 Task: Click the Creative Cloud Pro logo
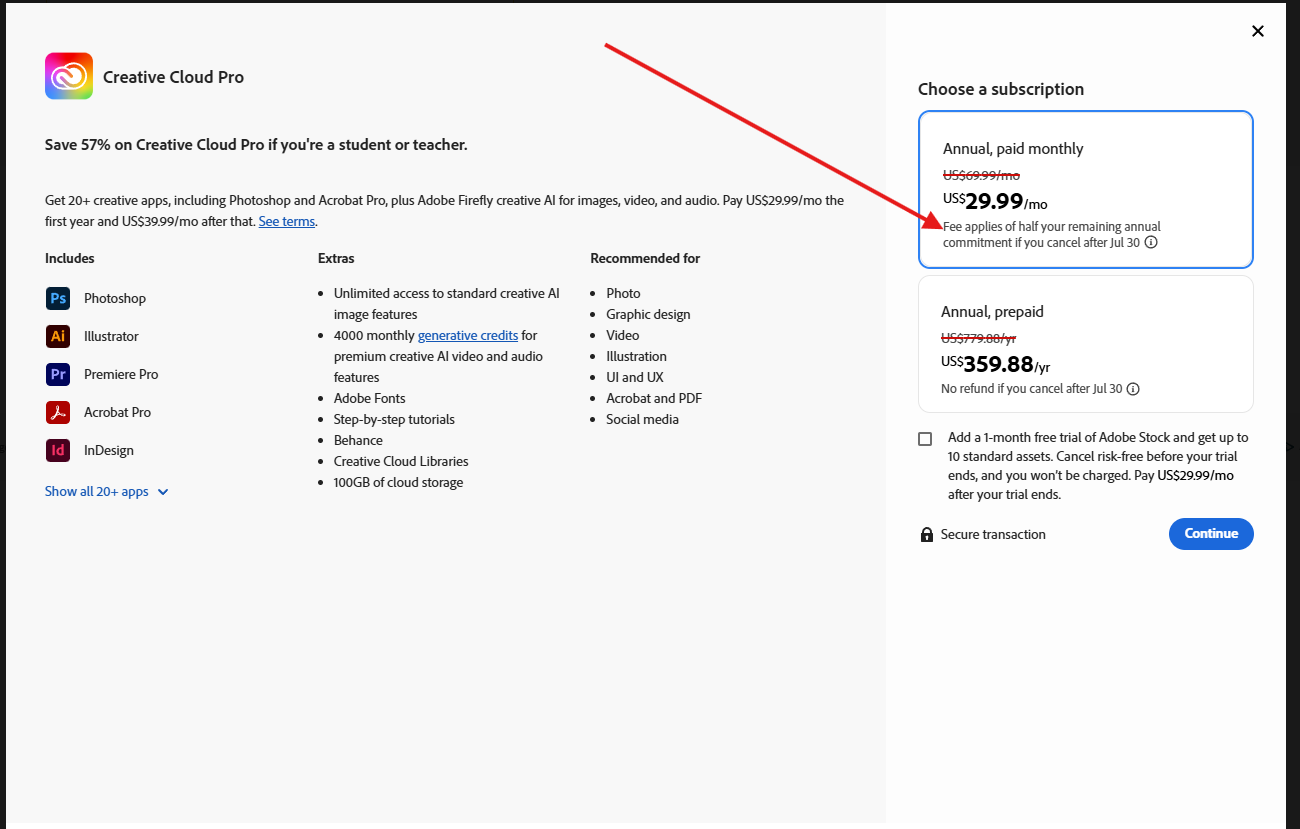[x=68, y=75]
